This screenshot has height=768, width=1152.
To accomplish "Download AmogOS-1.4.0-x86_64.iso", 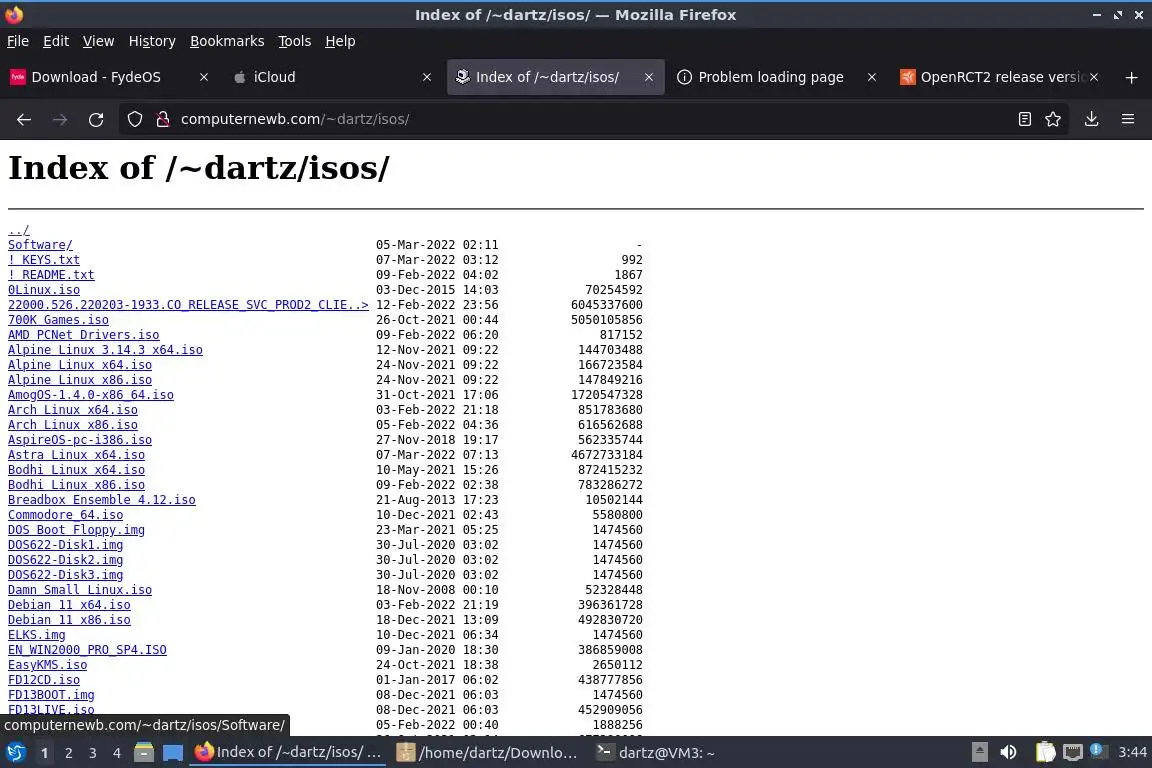I will (x=91, y=395).
